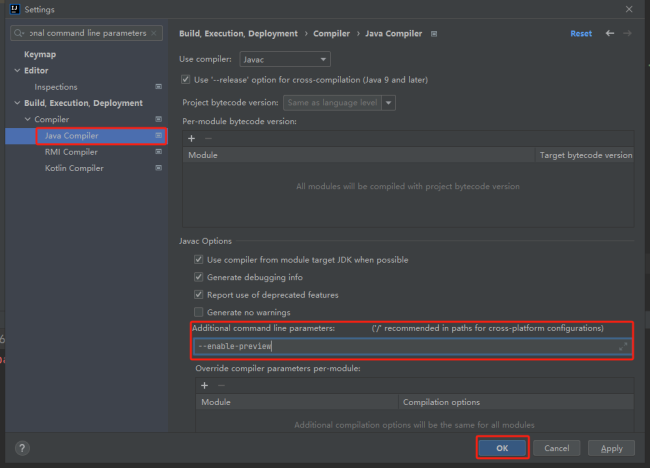Click Module header in bytecode version table
Image resolution: width=650 pixels, height=468 pixels.
(x=359, y=155)
